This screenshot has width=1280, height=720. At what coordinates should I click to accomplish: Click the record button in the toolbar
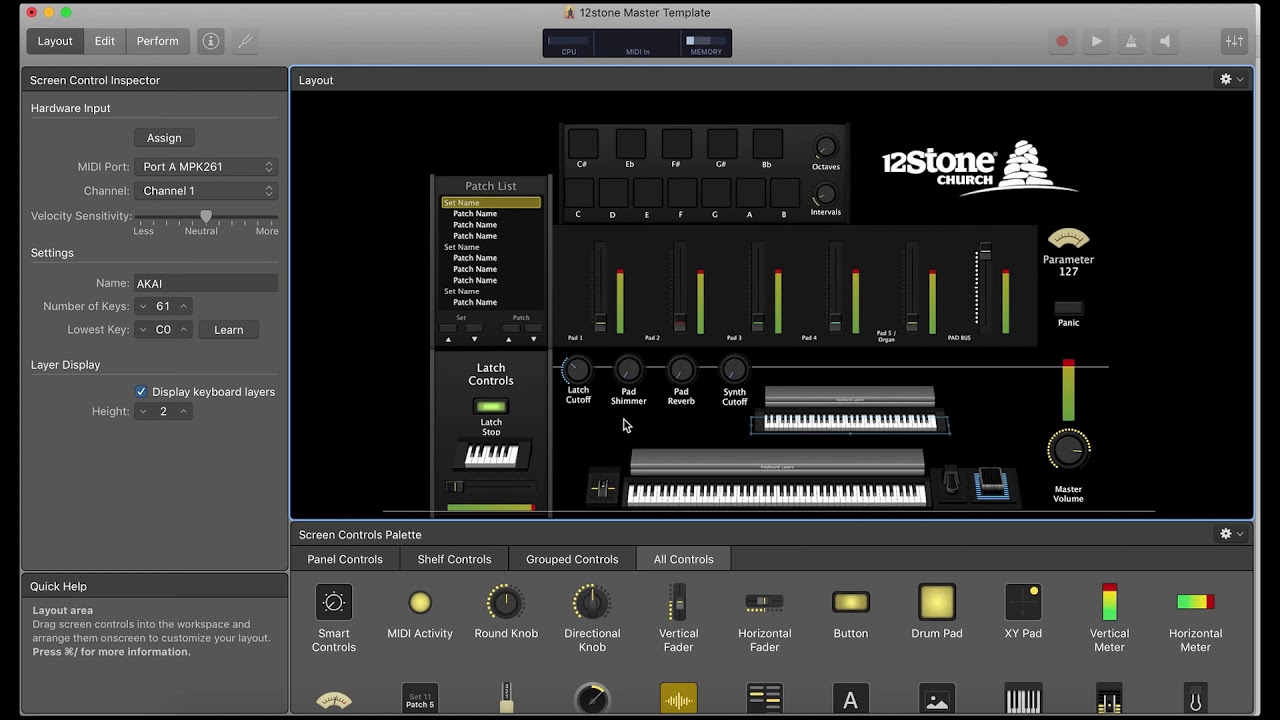pos(1062,41)
